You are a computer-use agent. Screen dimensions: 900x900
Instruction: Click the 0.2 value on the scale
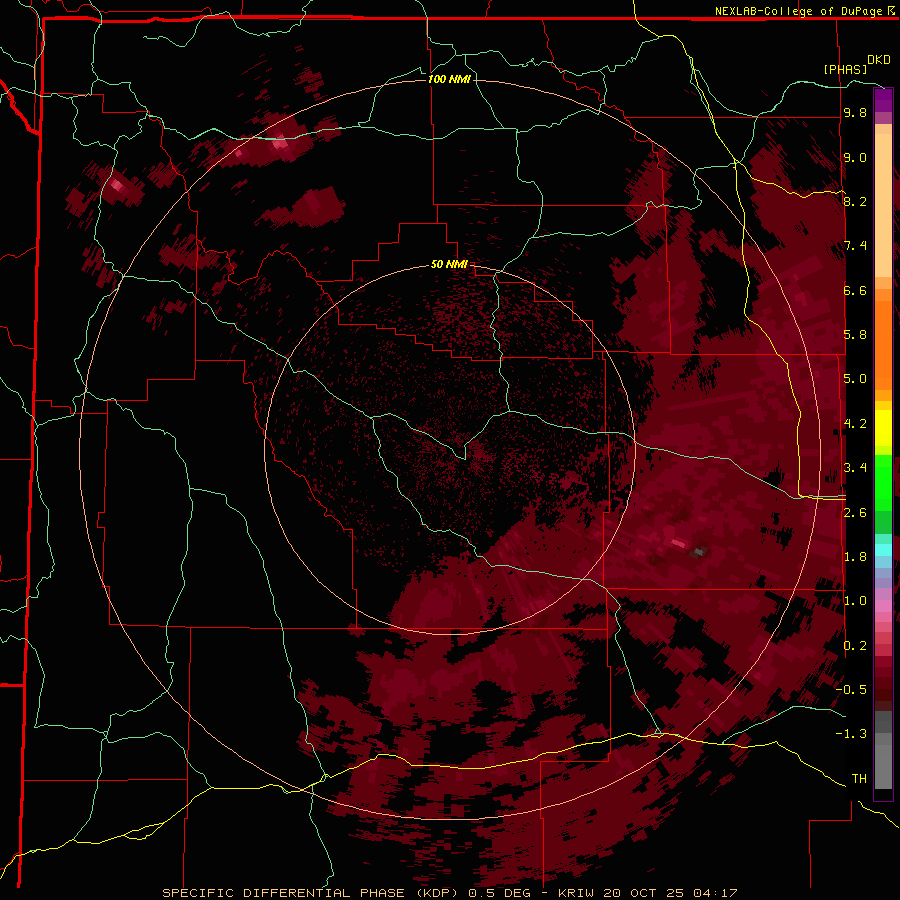tap(855, 646)
